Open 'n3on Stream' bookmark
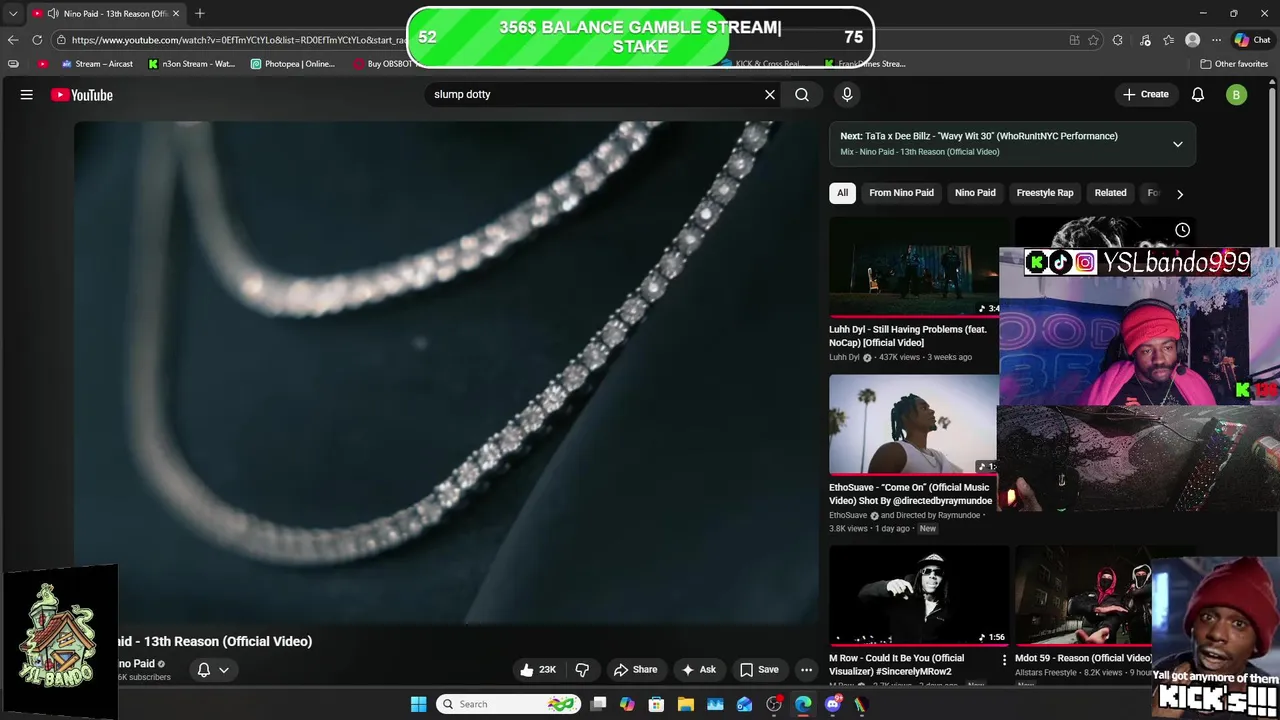This screenshot has width=1280, height=720. coord(192,64)
